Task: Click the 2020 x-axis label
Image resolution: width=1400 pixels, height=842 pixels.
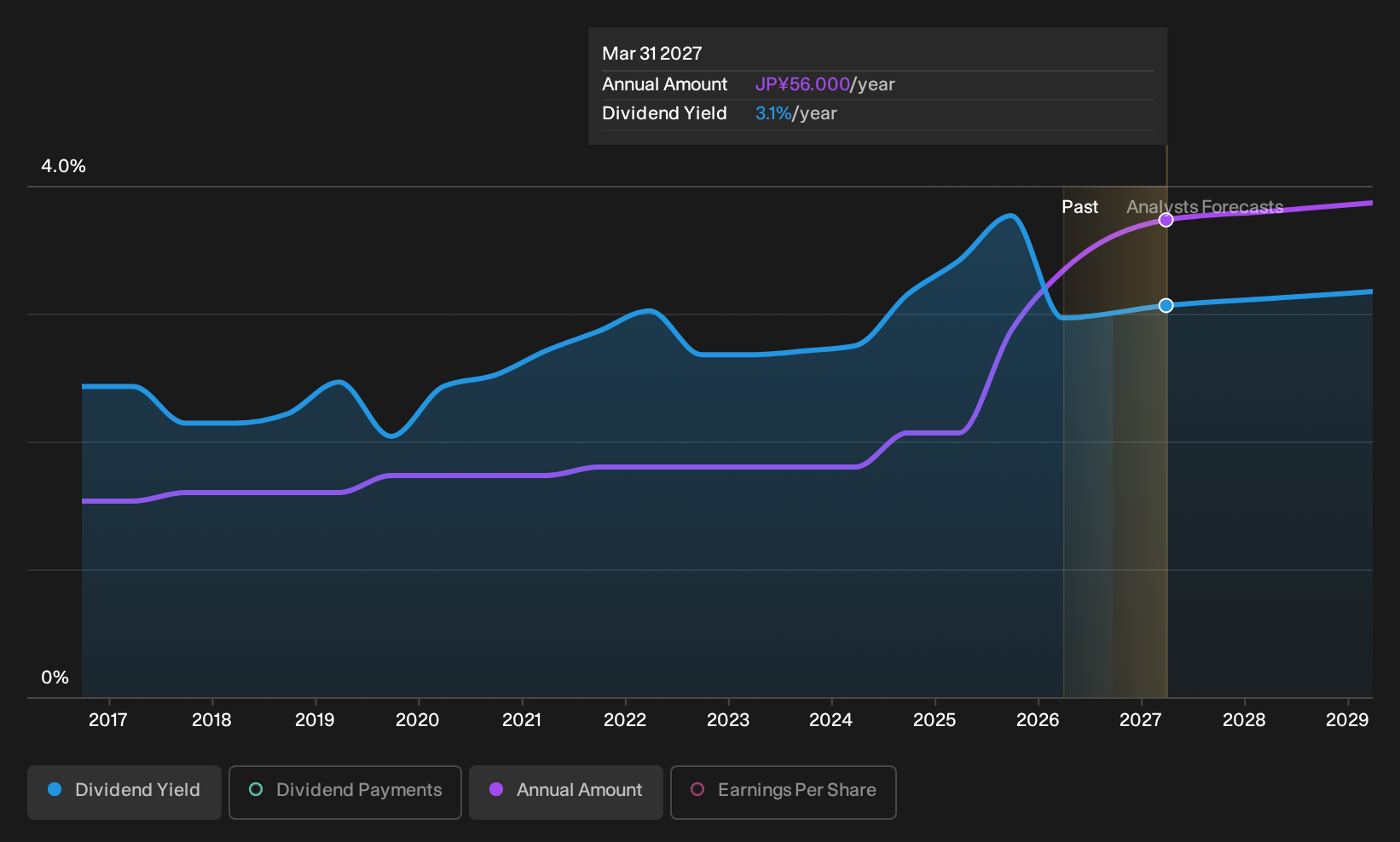Action: coord(418,720)
